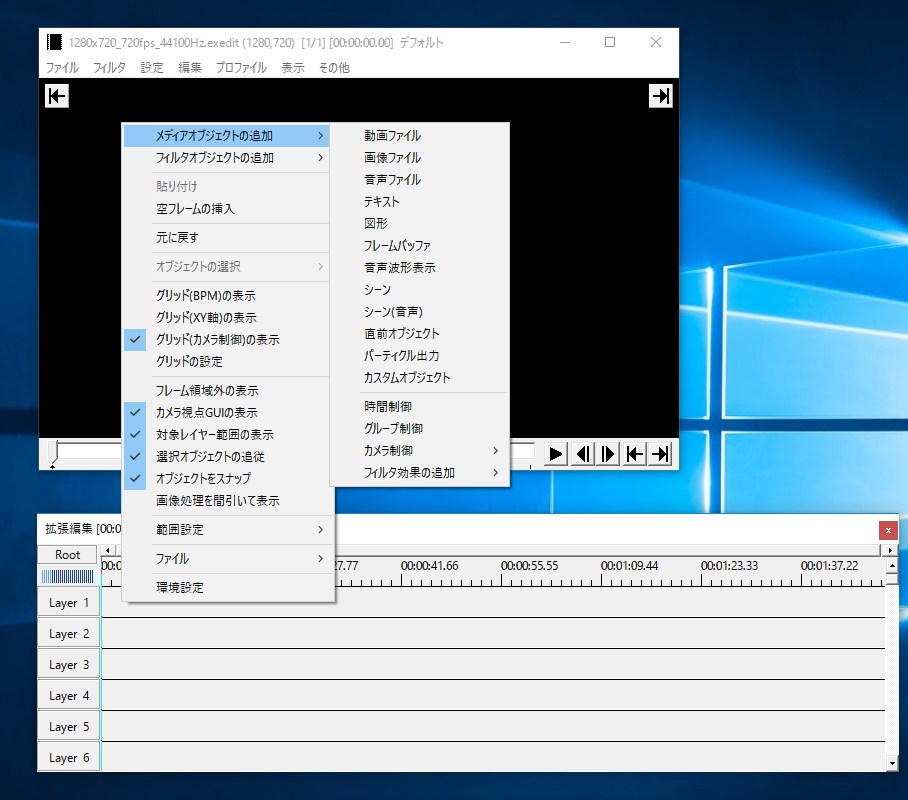Jump to start using top-left preview arrow
Screen dimensions: 908x800
click(x=57, y=96)
